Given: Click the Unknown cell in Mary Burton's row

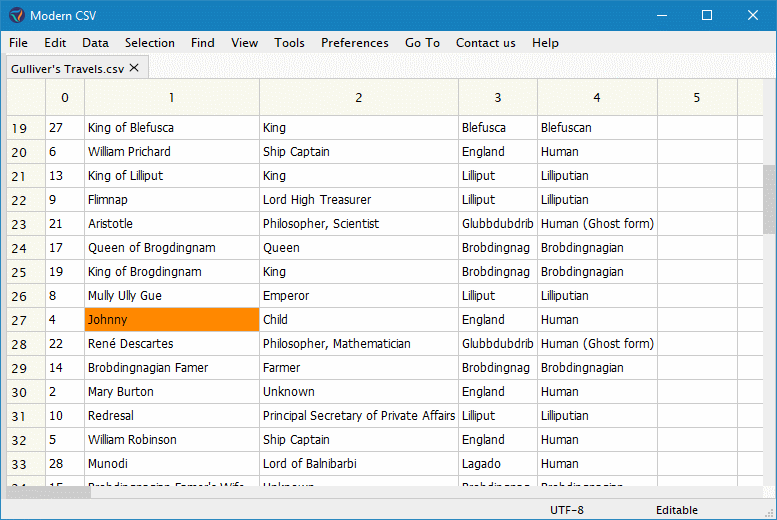Looking at the screenshot, I should click(359, 392).
